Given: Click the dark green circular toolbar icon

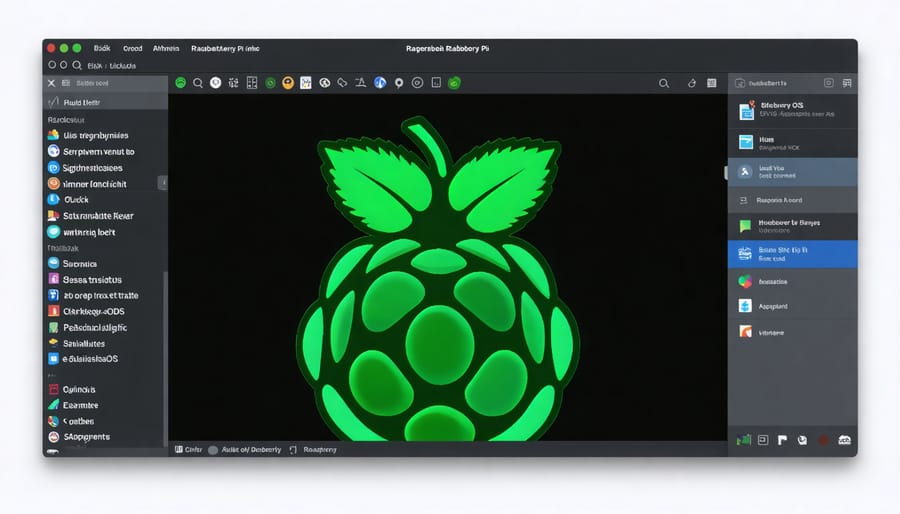Looking at the screenshot, I should 270,83.
